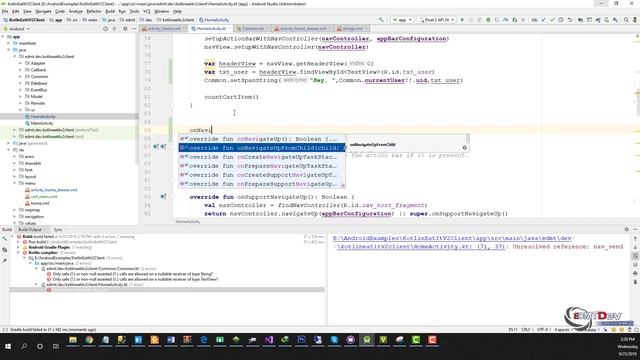
Task: Click the pin icon in the build panel
Action: click(x=4, y=260)
